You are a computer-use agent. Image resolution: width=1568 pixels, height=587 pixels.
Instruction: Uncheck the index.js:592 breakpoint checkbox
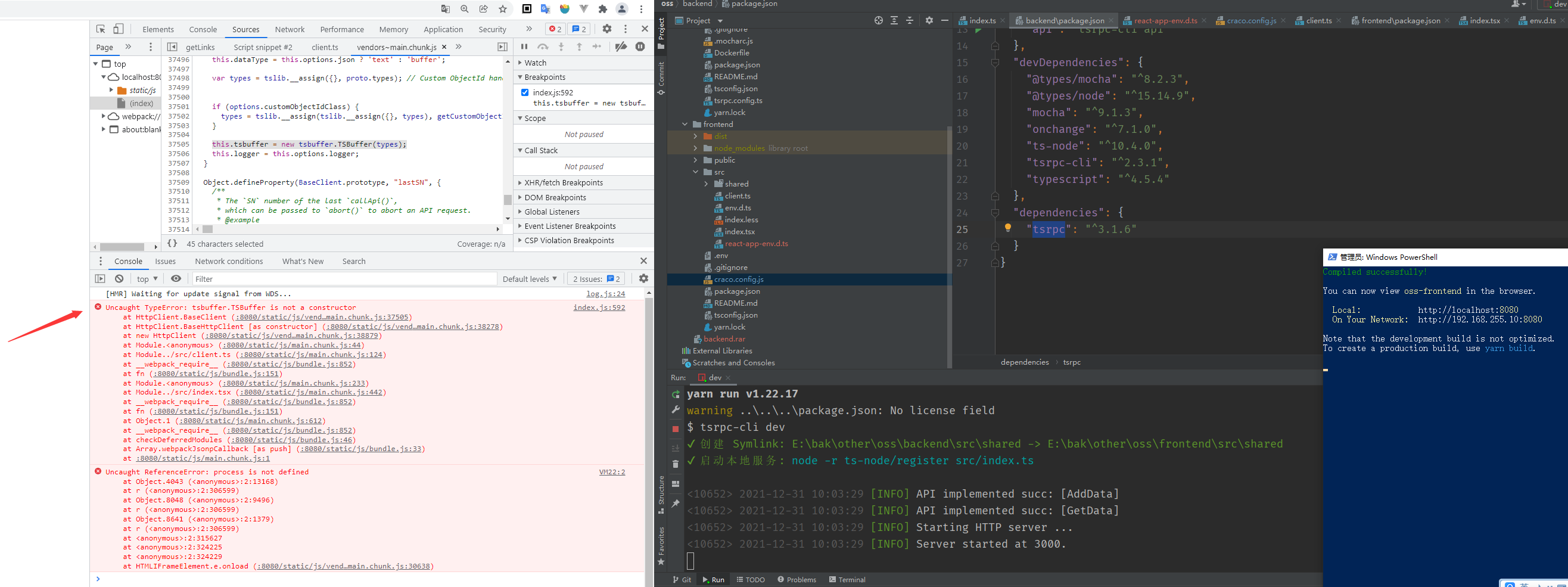pyautogui.click(x=525, y=92)
